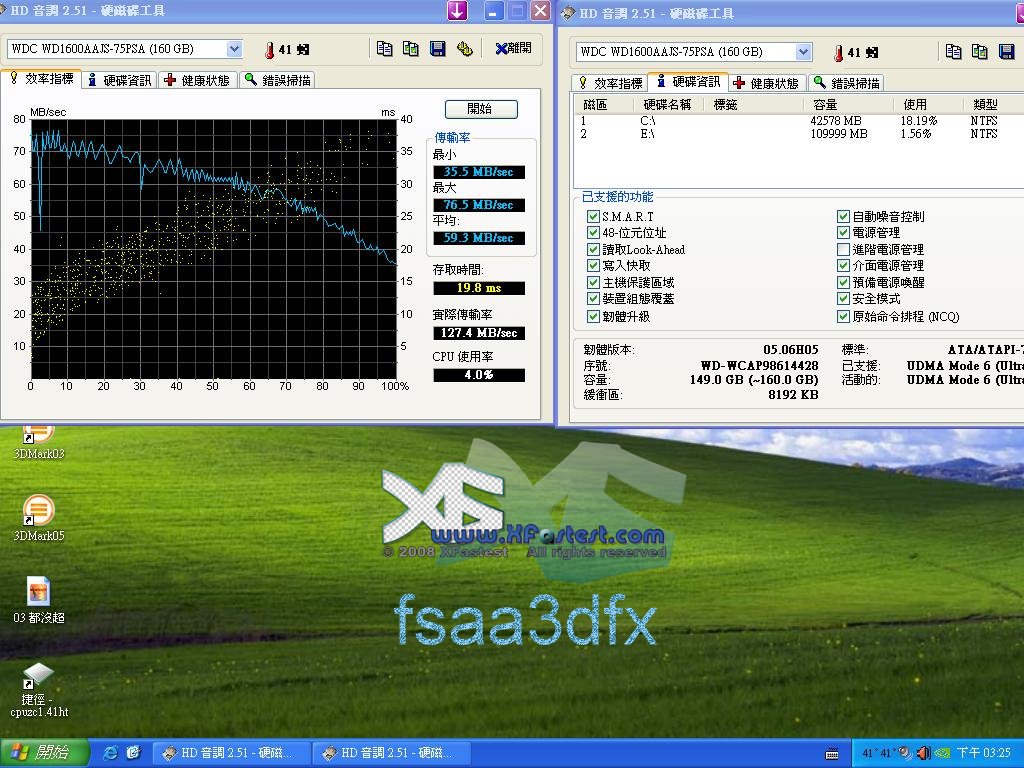Click the save icon in left HD Tune window
Image resolution: width=1024 pixels, height=768 pixels.
(437, 49)
